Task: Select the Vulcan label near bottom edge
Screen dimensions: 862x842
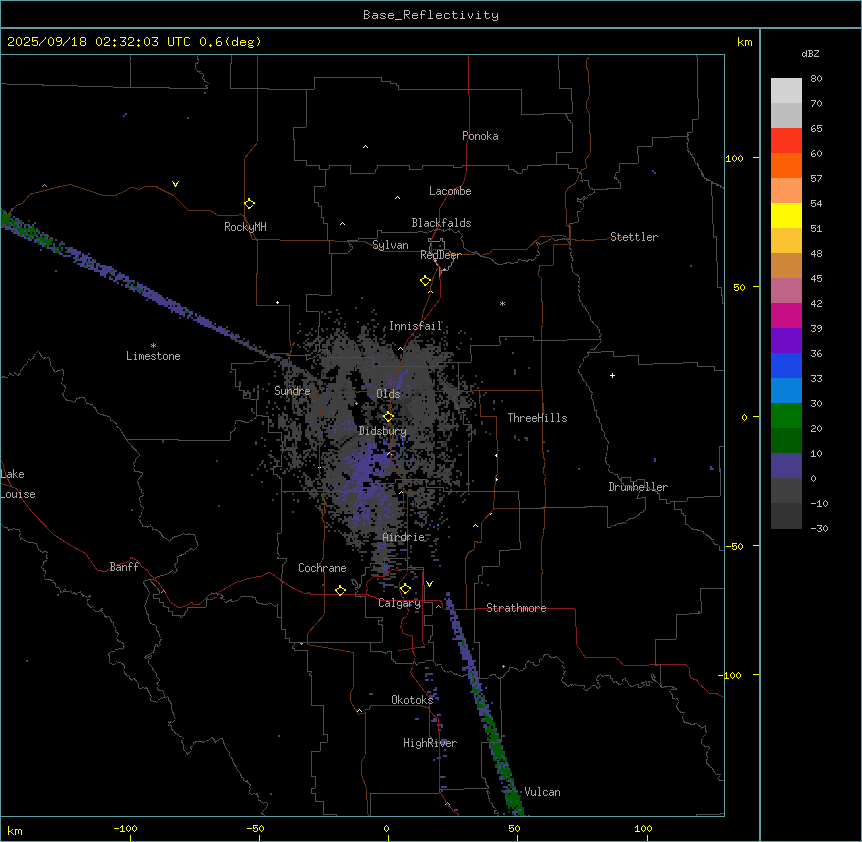Action: click(x=542, y=792)
